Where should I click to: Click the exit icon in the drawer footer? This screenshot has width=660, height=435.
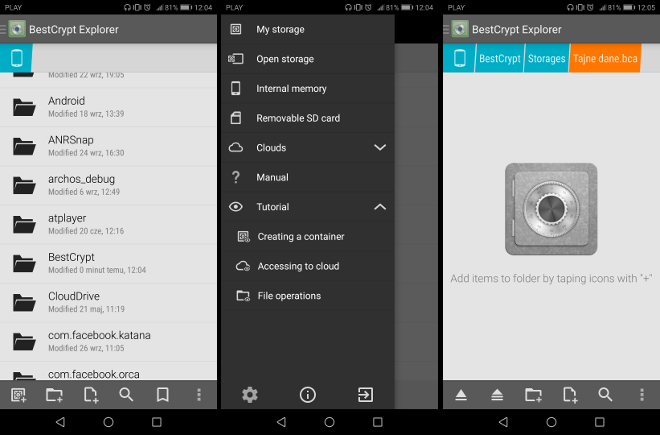click(x=365, y=395)
